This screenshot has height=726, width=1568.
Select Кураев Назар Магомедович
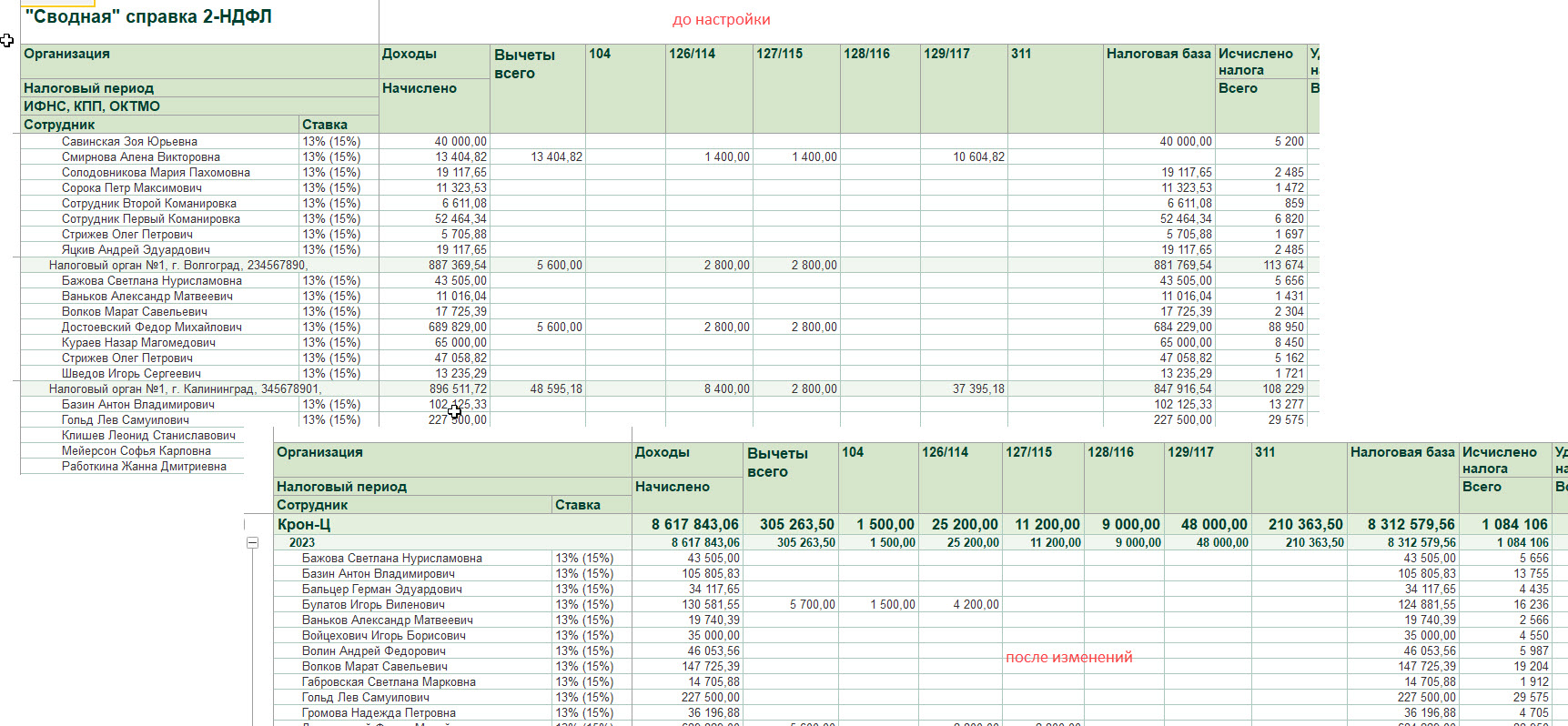coord(138,342)
